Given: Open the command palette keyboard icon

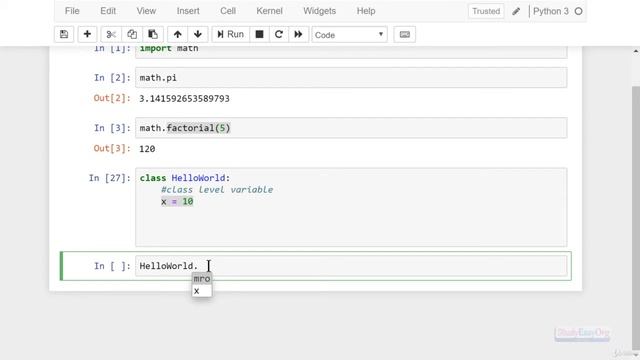Looking at the screenshot, I should [x=404, y=34].
